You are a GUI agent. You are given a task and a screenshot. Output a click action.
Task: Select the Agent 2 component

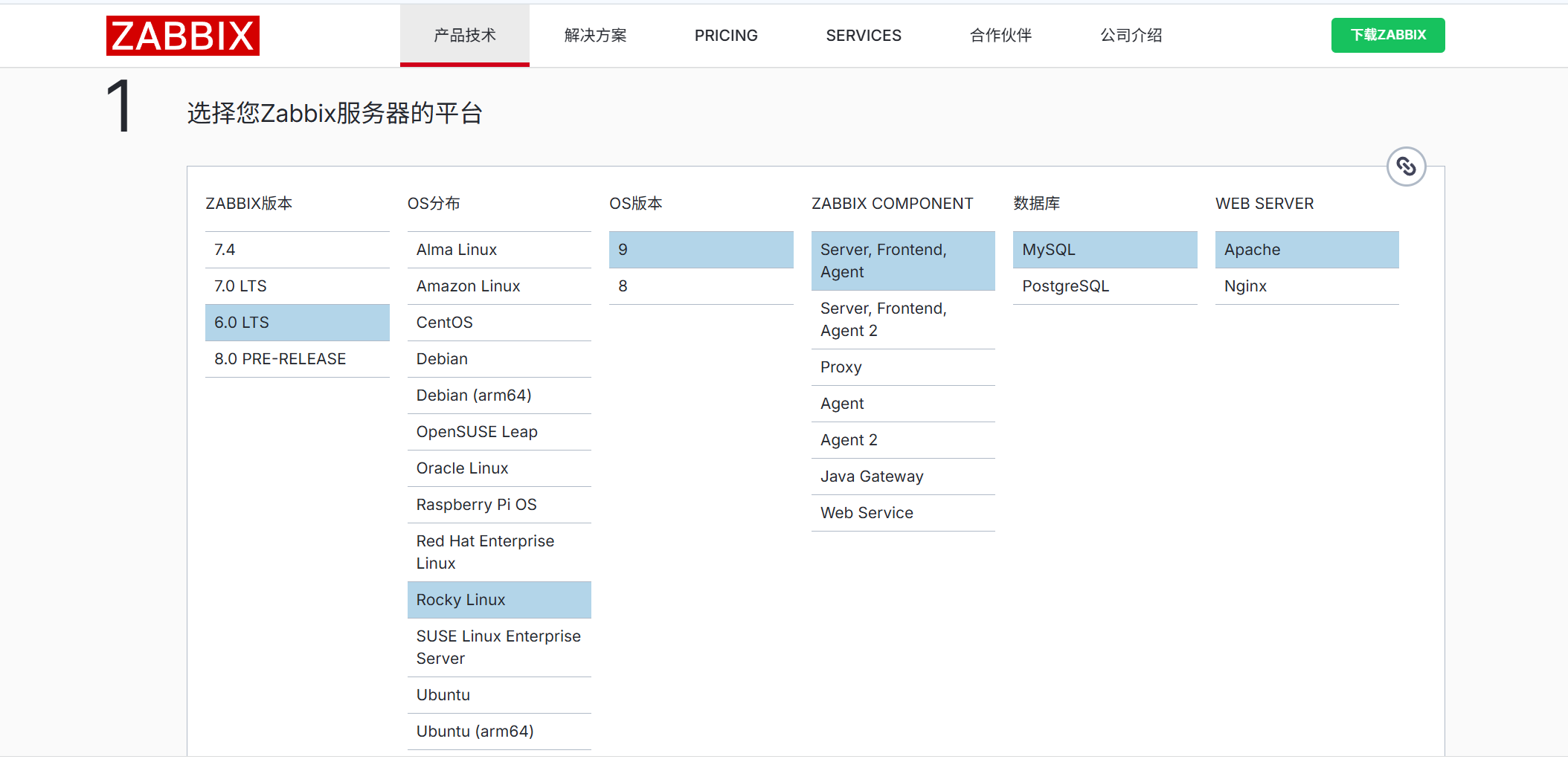point(903,440)
